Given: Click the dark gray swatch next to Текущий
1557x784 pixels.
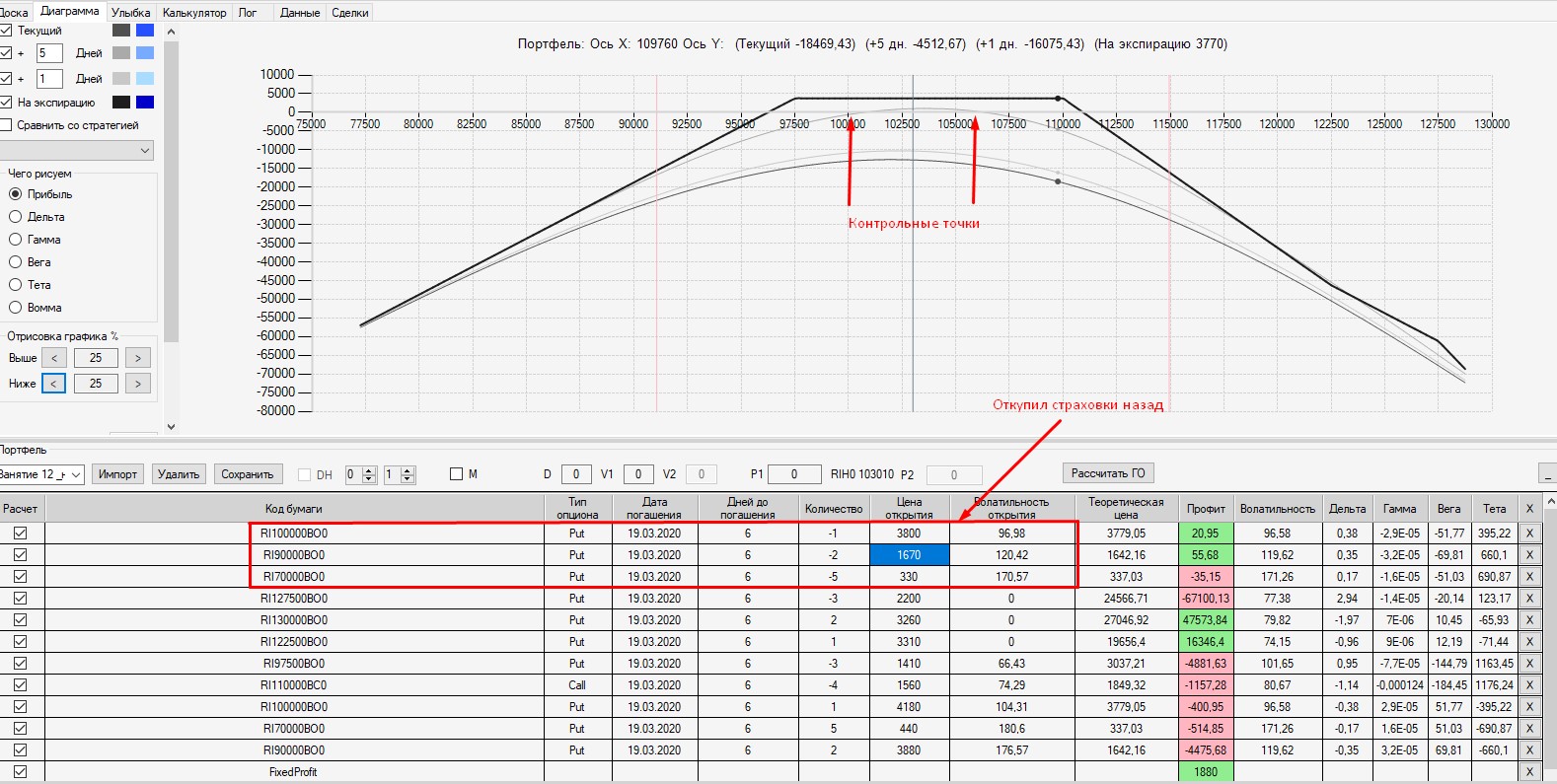Looking at the screenshot, I should (121, 31).
